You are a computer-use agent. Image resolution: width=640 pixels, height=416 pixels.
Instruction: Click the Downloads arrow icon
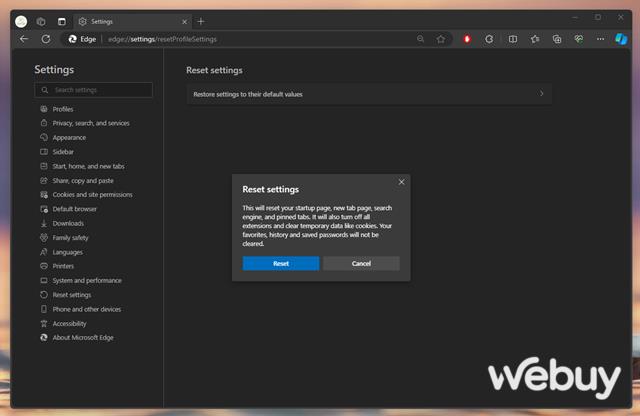pos(44,223)
